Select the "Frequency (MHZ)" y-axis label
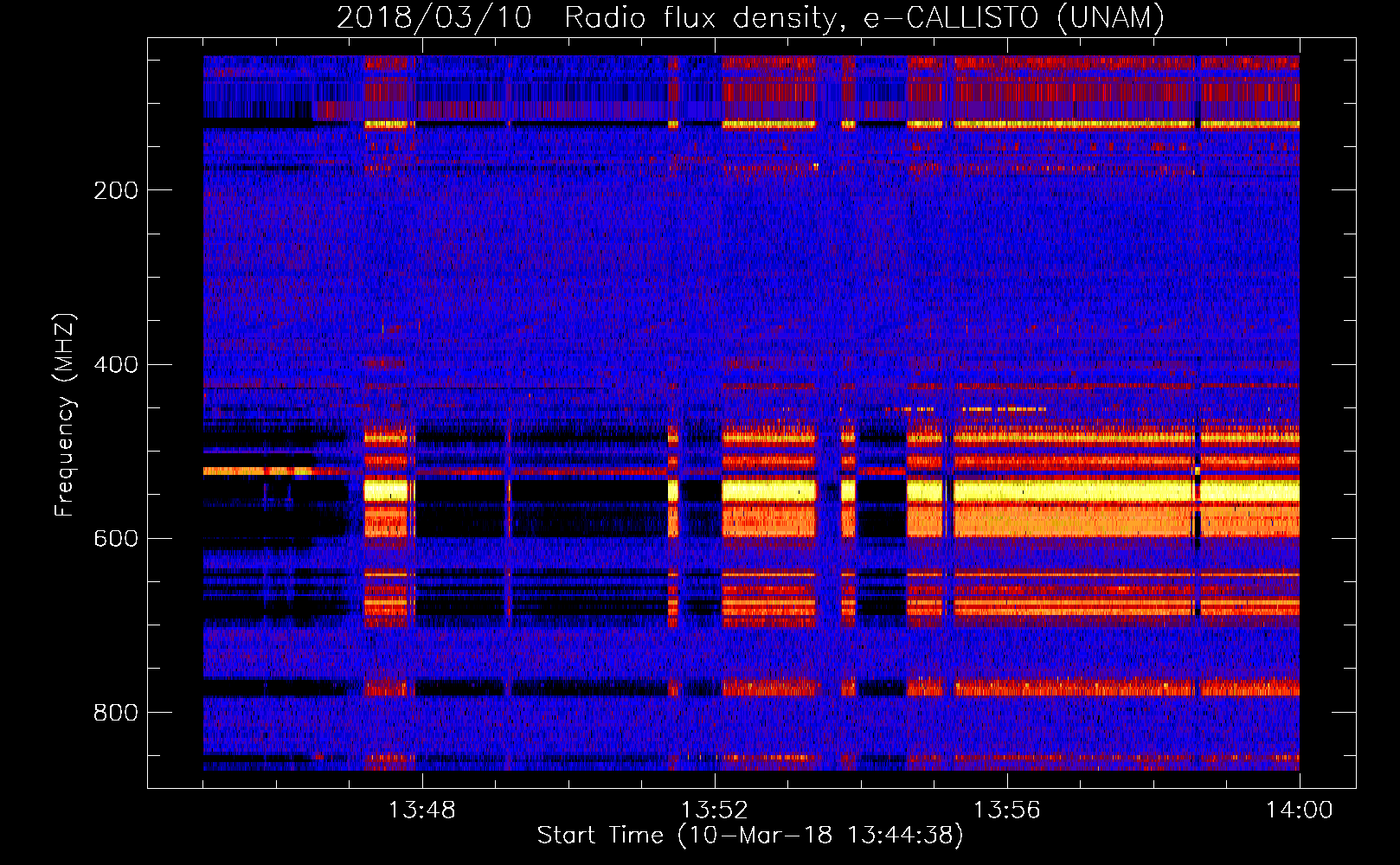The height and width of the screenshot is (865, 1400). [65, 415]
